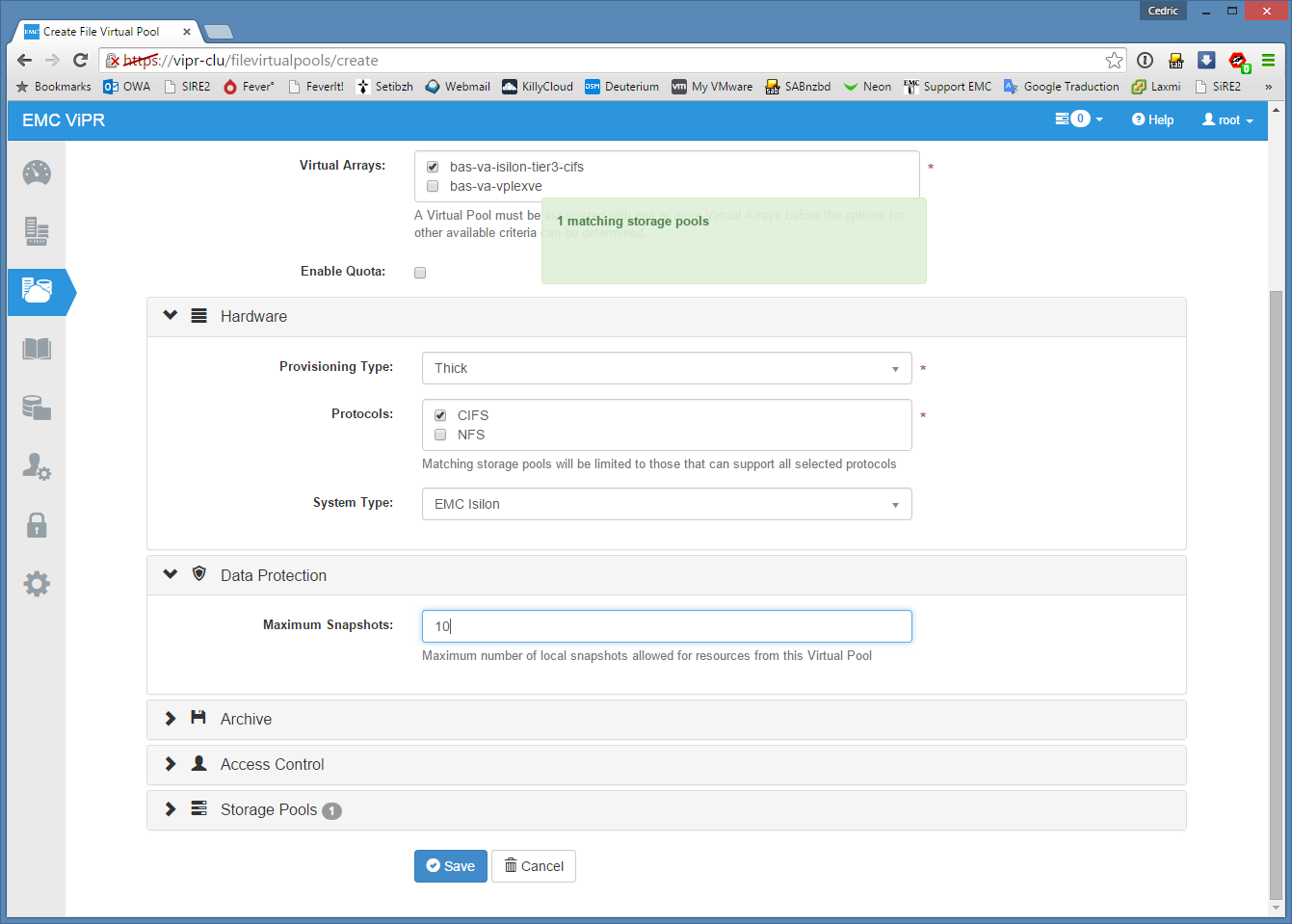
Task: Click the Storage Pools count badge
Action: pyautogui.click(x=331, y=811)
